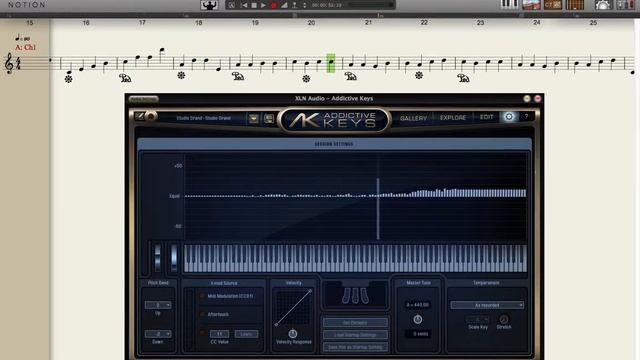Click the modulation wheel strip

click(173, 257)
